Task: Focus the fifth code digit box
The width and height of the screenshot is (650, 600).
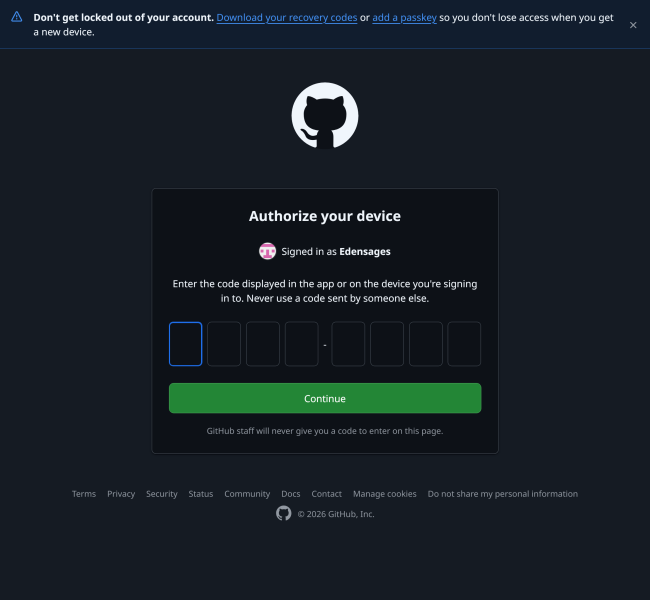Action: (x=348, y=344)
